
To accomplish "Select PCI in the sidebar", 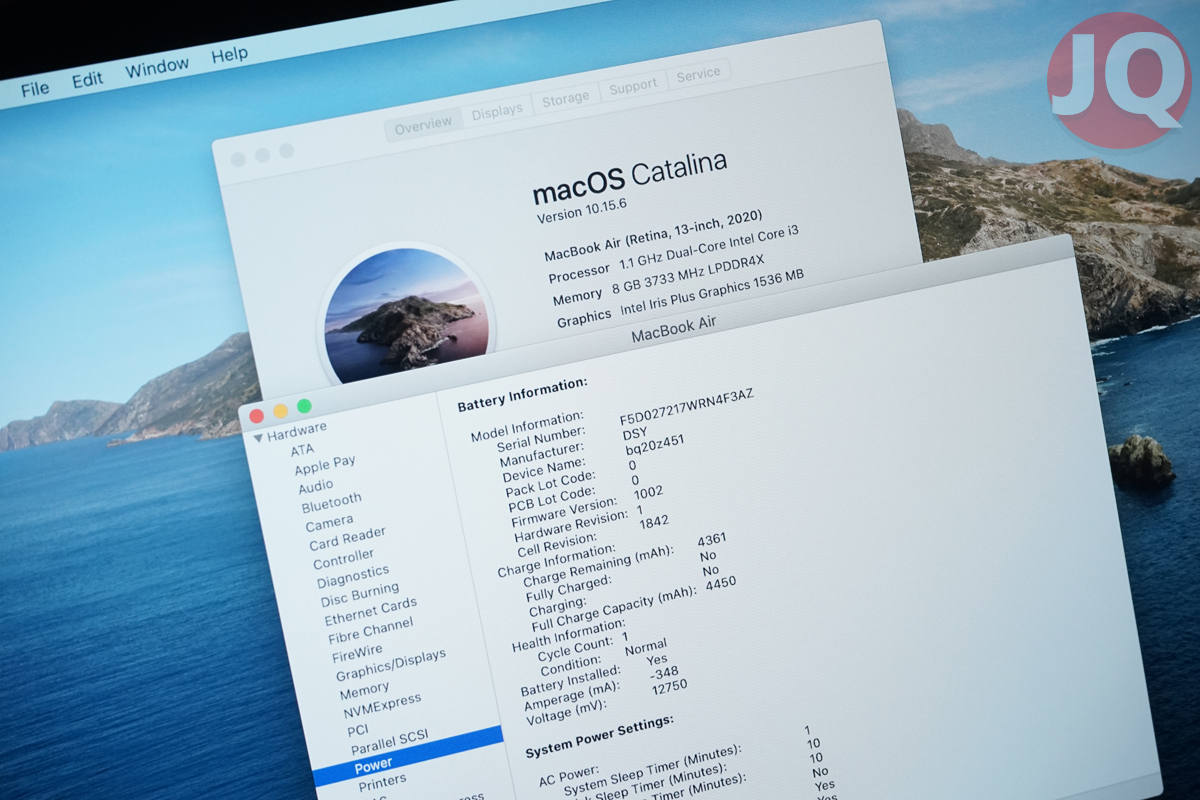I will [358, 730].
